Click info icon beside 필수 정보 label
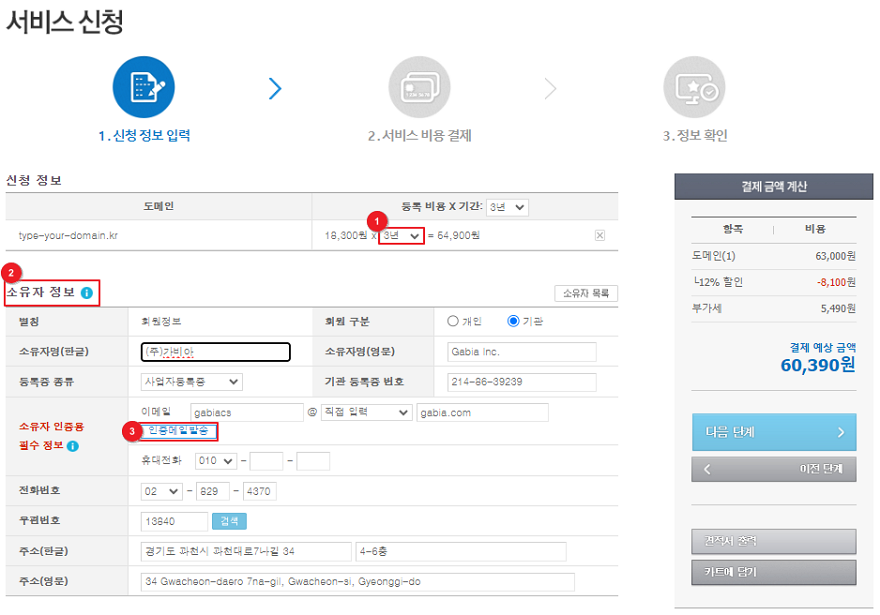Image resolution: width=880 pixels, height=615 pixels. point(73,446)
